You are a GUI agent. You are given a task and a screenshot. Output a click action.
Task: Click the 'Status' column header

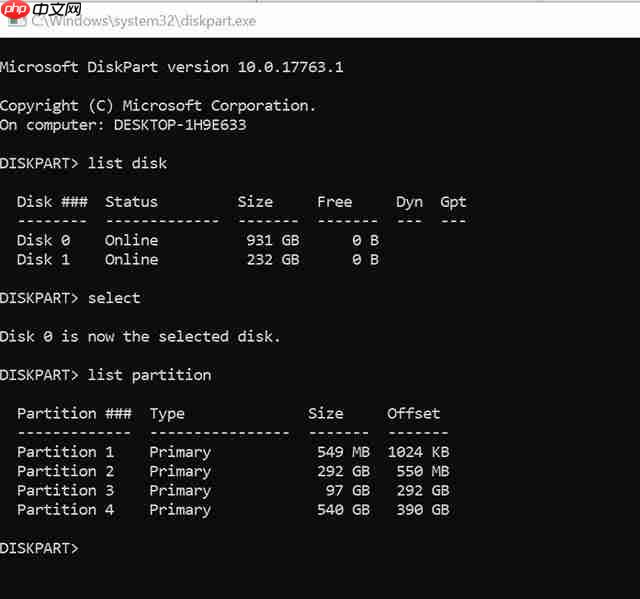(x=131, y=202)
